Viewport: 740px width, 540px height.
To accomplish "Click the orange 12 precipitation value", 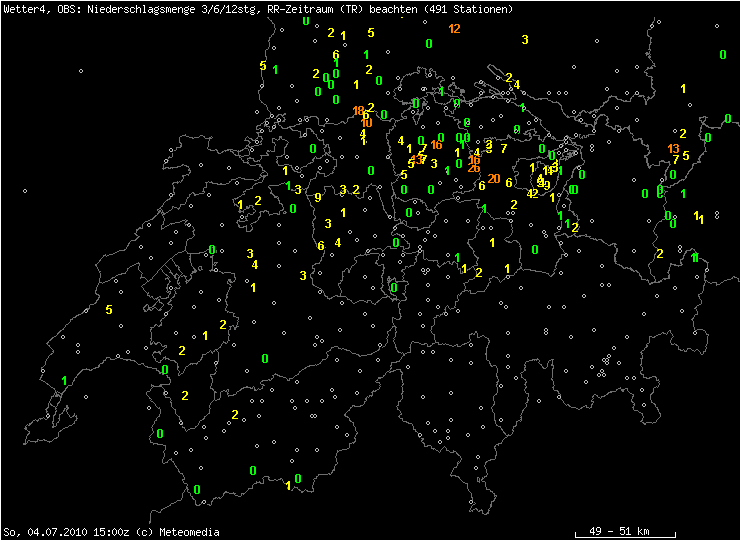I will pyautogui.click(x=455, y=29).
